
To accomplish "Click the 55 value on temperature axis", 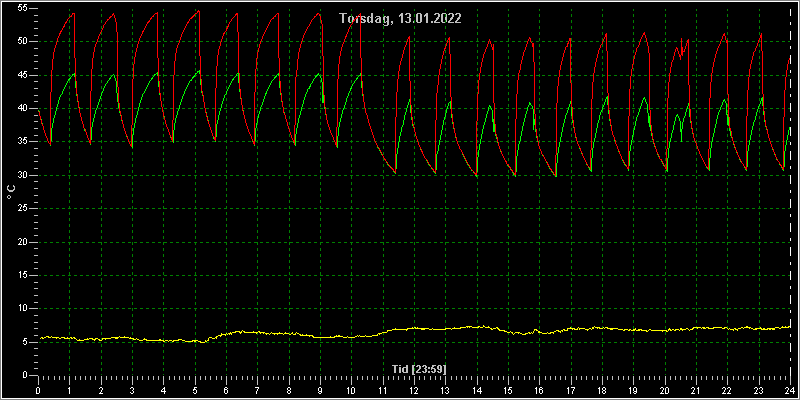I will 22,9.
